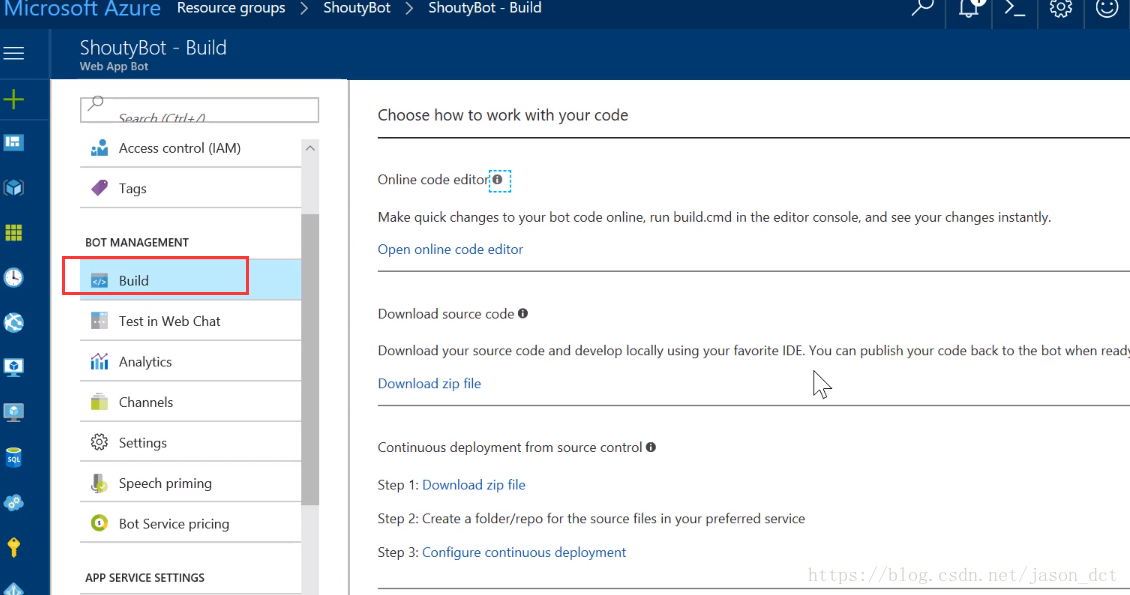Image resolution: width=1130 pixels, height=595 pixels.
Task: Click Step 1 Download zip file link
Action: (473, 485)
